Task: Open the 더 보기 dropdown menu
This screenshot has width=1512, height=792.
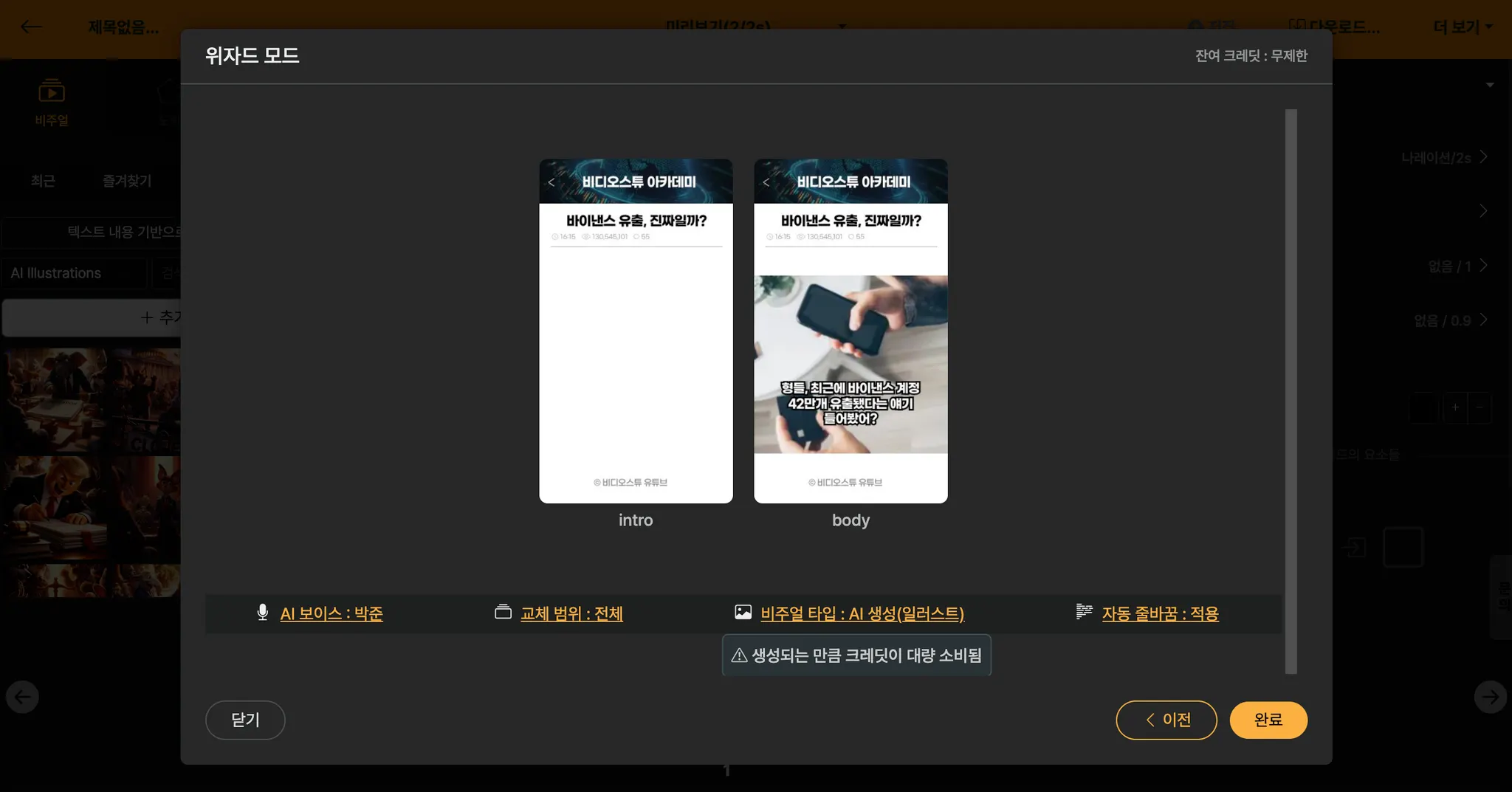Action: click(1462, 27)
